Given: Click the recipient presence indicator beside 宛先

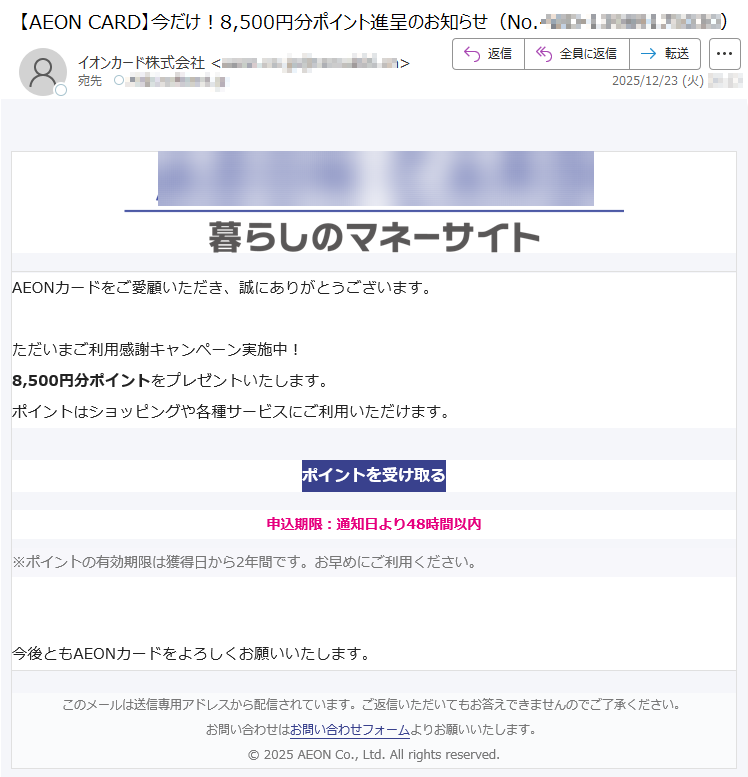Looking at the screenshot, I should tap(119, 80).
